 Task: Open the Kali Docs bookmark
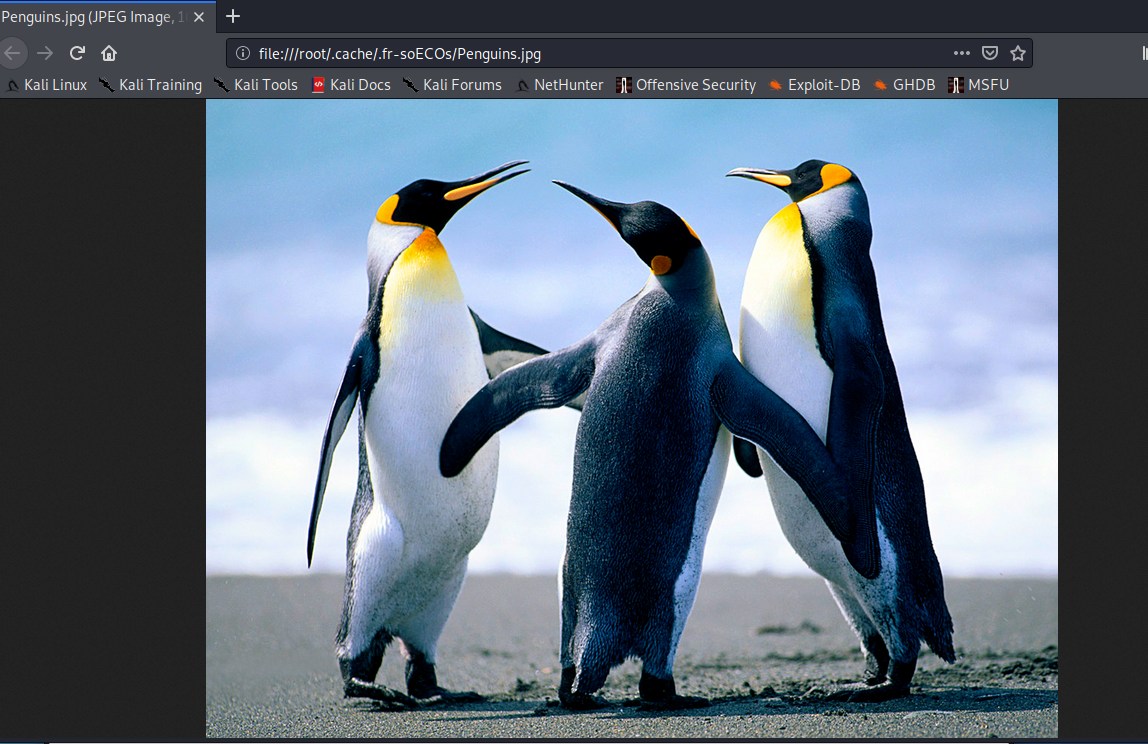pos(351,85)
